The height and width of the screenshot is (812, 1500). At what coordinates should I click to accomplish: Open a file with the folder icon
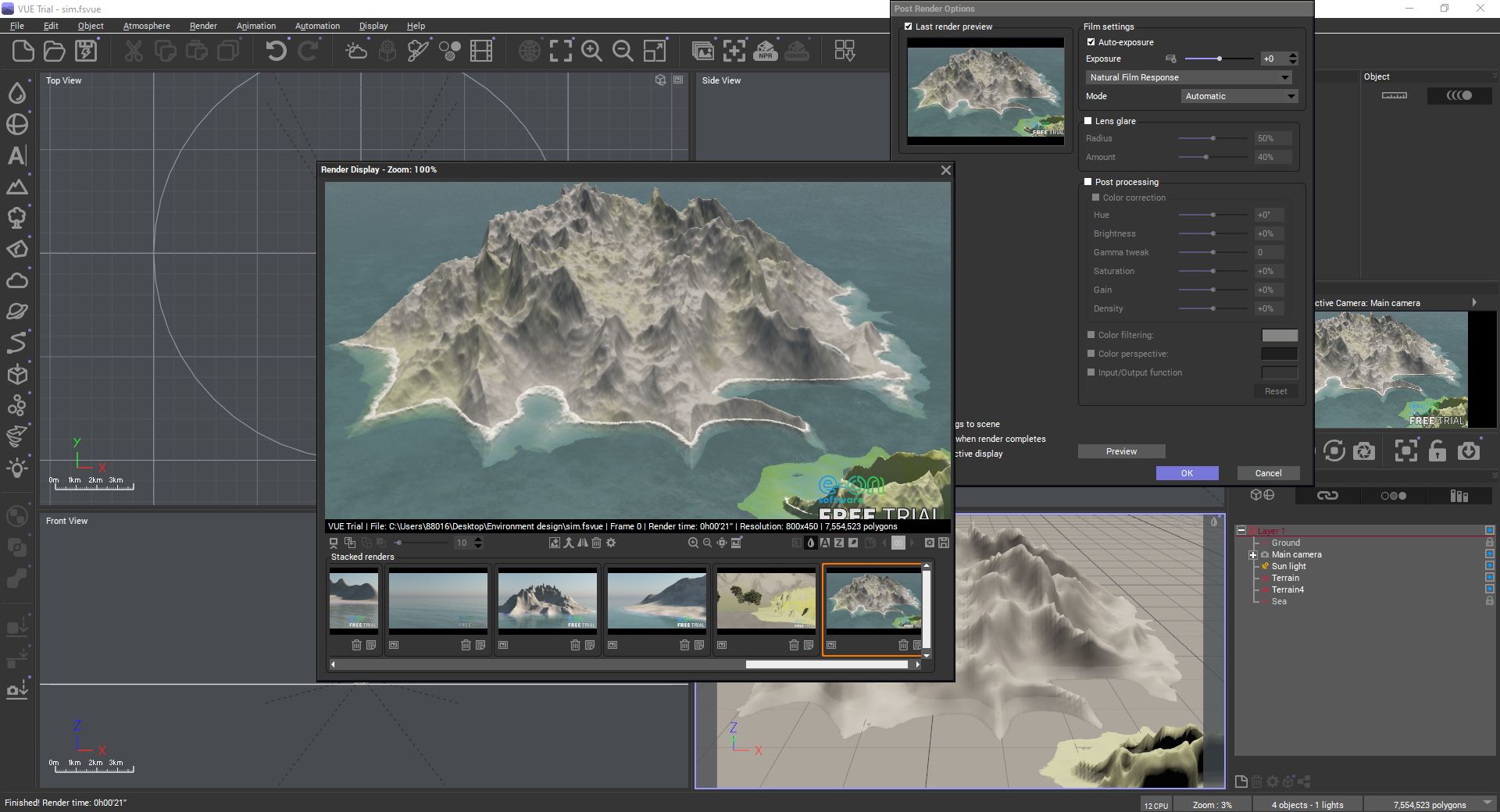(x=55, y=52)
